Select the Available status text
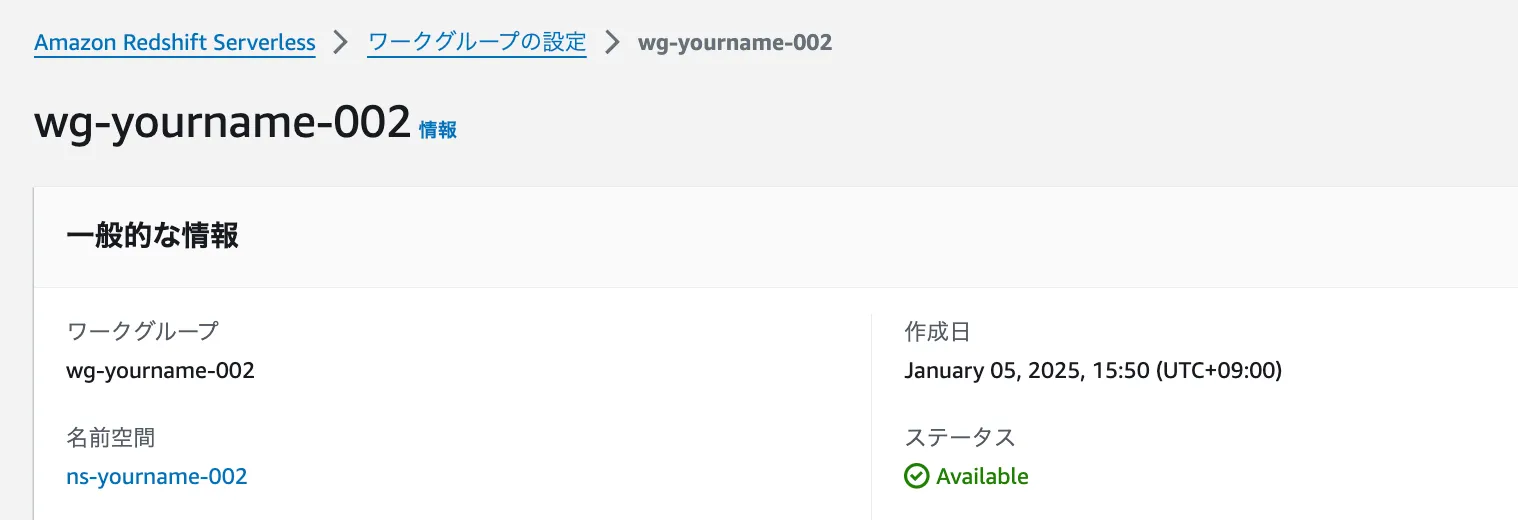 point(982,476)
